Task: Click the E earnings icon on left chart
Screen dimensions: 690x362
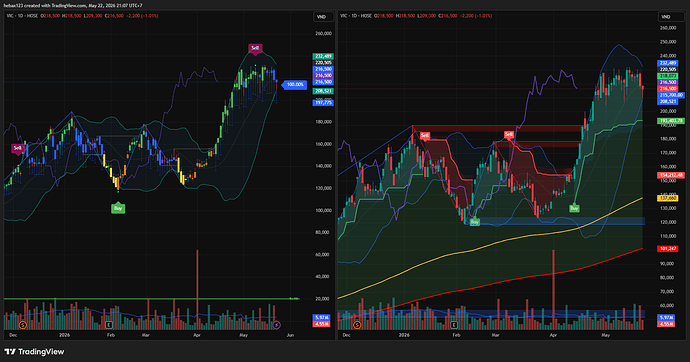Action: click(x=109, y=325)
